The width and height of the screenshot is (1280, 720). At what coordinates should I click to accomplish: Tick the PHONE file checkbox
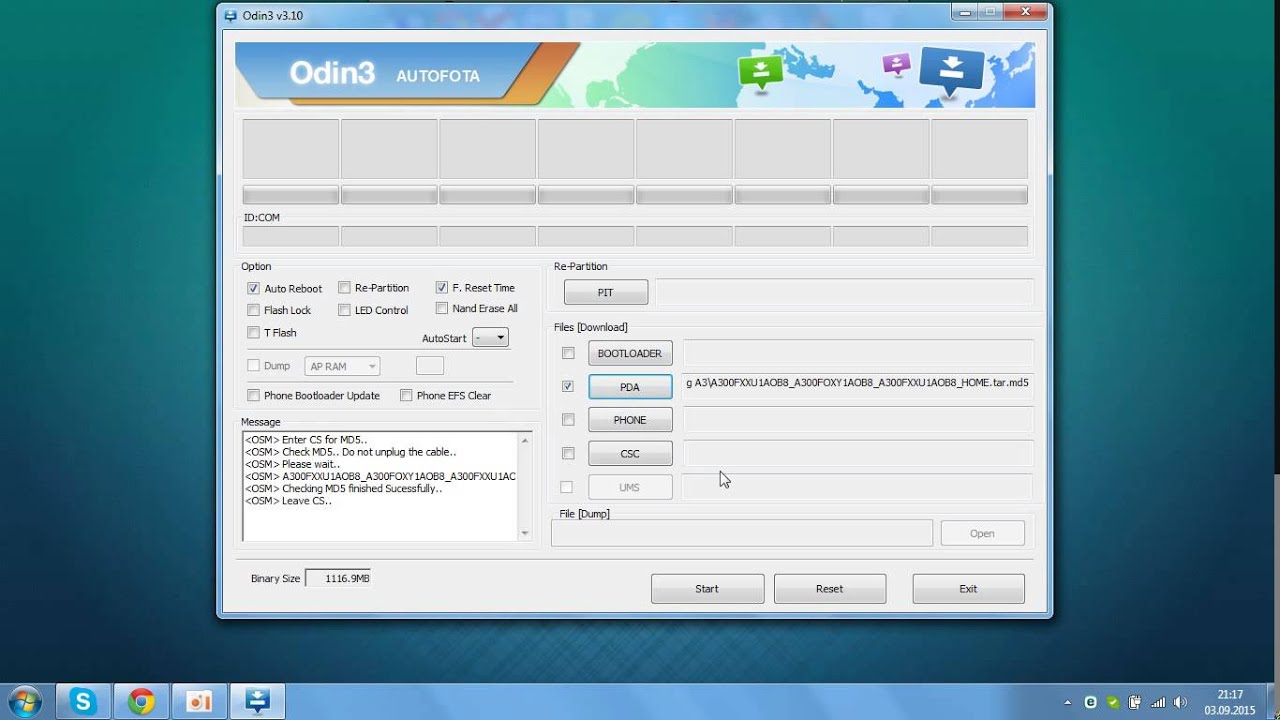568,420
